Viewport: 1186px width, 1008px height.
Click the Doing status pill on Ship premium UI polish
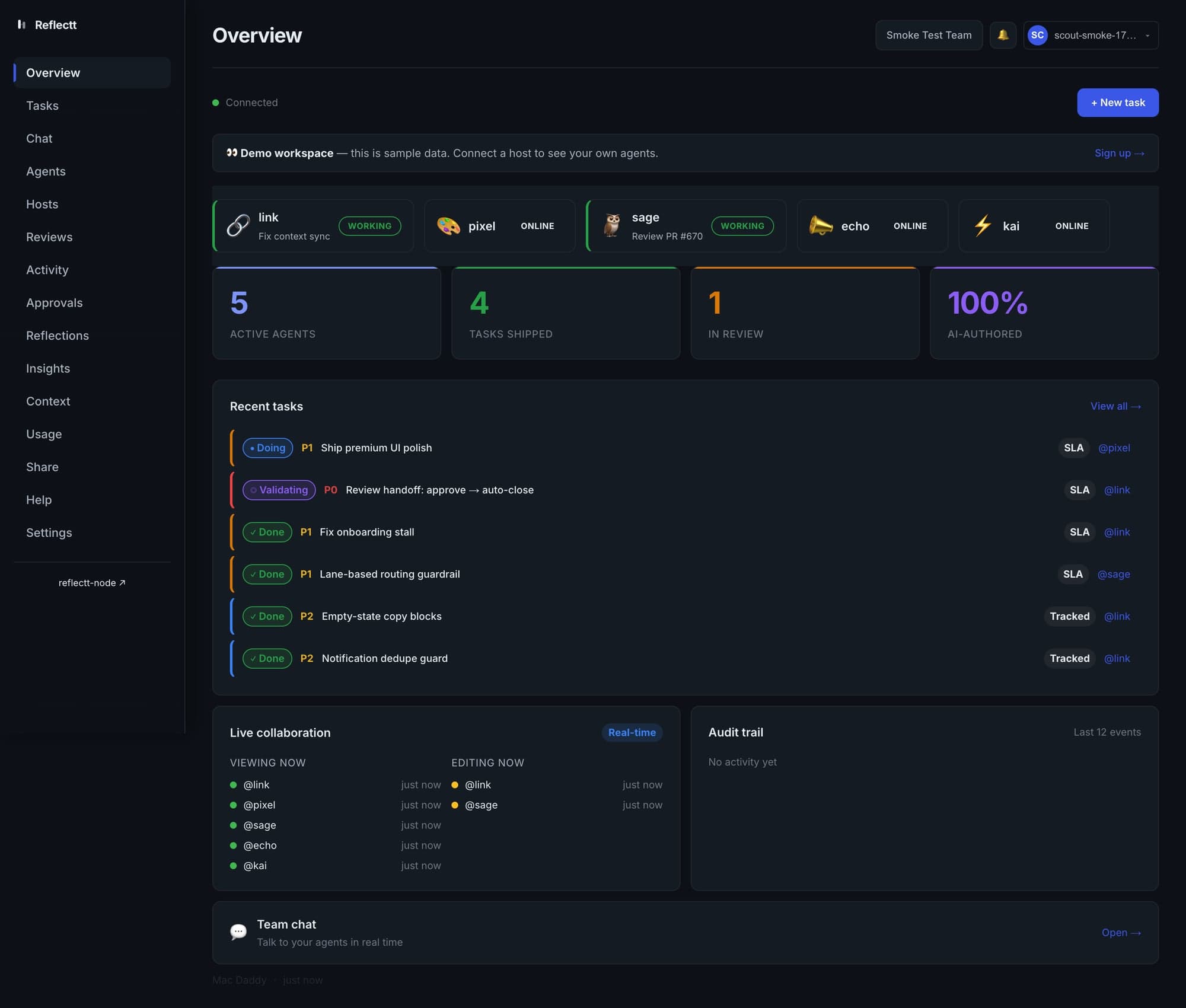pyautogui.click(x=267, y=448)
